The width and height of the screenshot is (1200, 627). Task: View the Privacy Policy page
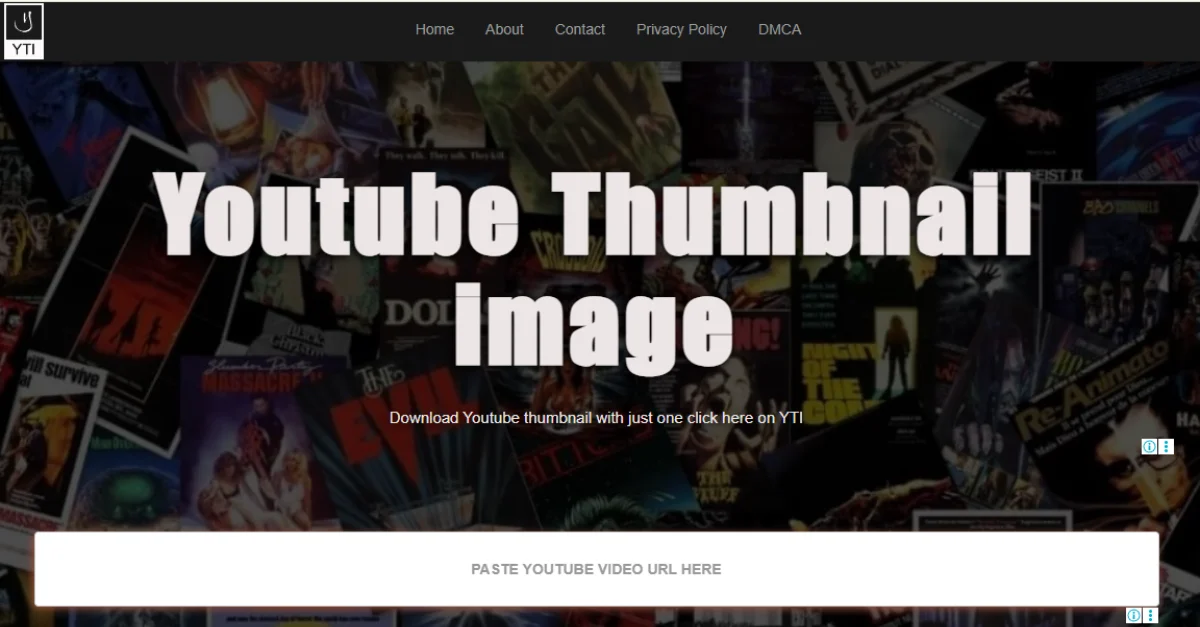point(681,30)
